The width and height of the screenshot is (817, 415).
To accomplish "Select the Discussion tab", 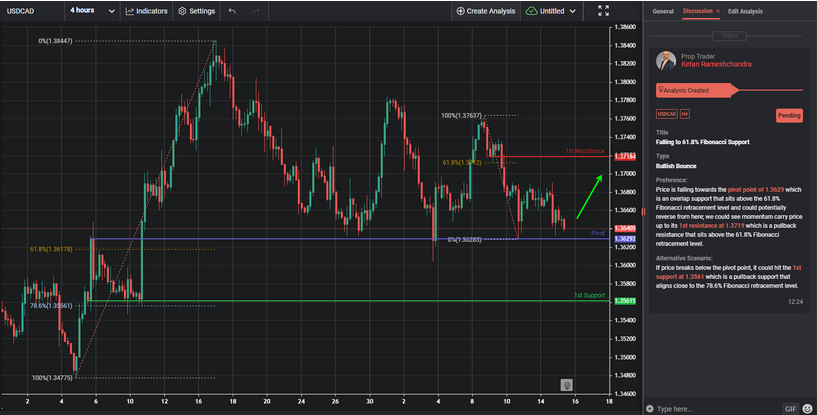I will (697, 11).
